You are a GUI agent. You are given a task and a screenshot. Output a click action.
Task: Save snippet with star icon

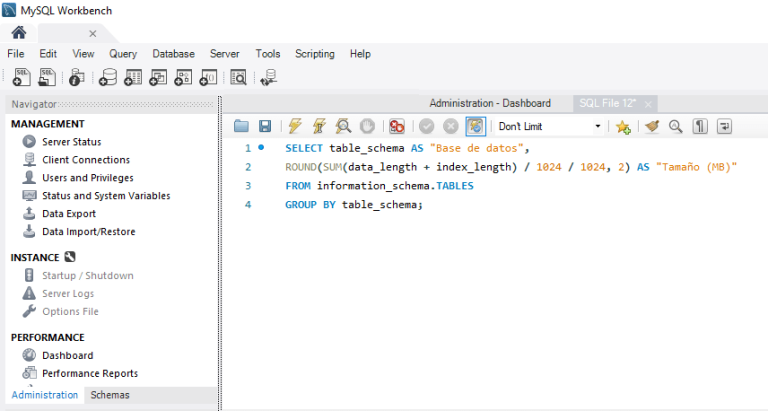coord(623,127)
